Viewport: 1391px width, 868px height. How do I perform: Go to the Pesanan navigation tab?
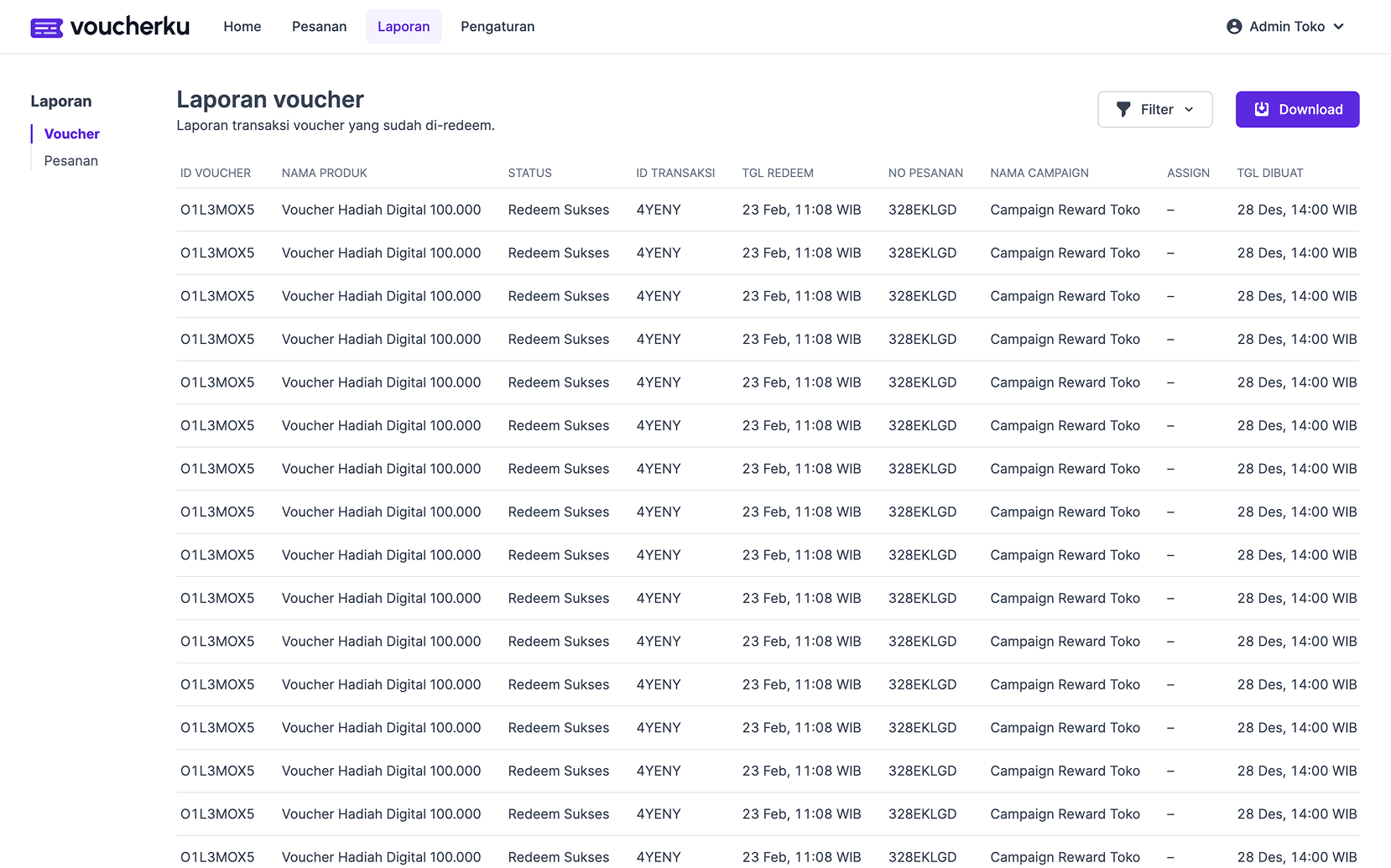point(319,27)
